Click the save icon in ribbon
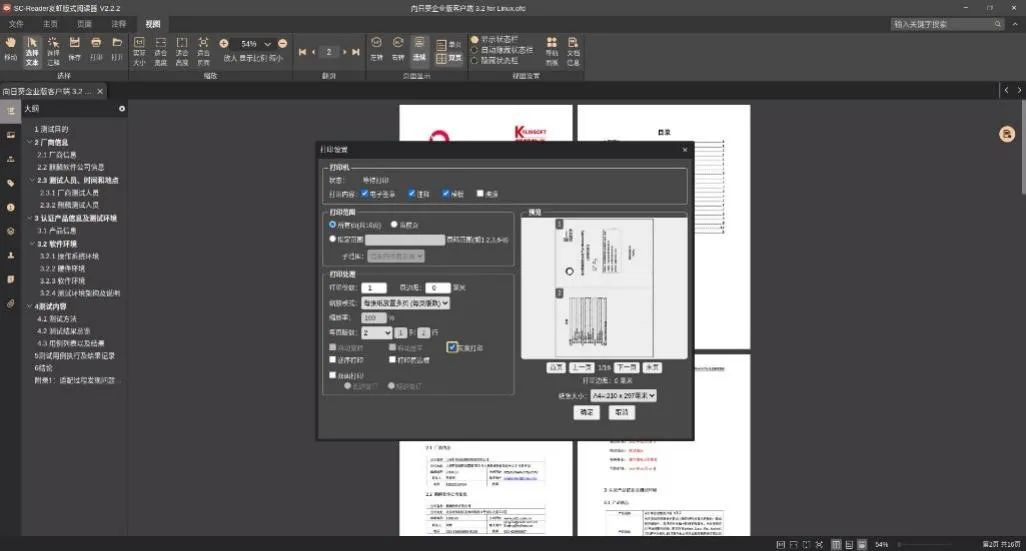Screen dimensions: 1026x551 (74, 48)
